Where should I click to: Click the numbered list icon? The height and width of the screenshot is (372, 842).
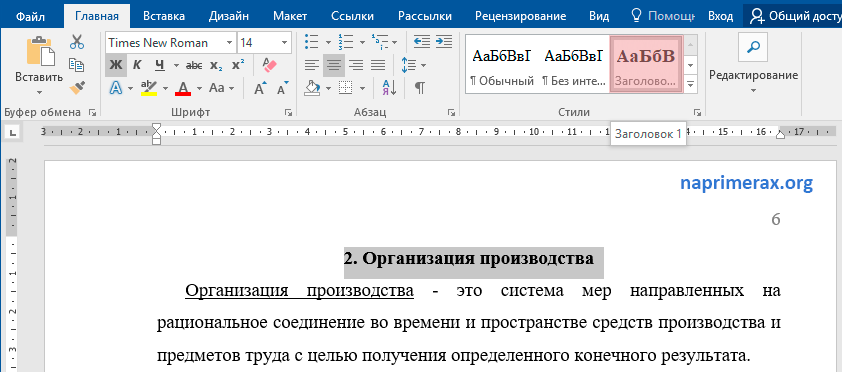pyautogui.click(x=346, y=41)
